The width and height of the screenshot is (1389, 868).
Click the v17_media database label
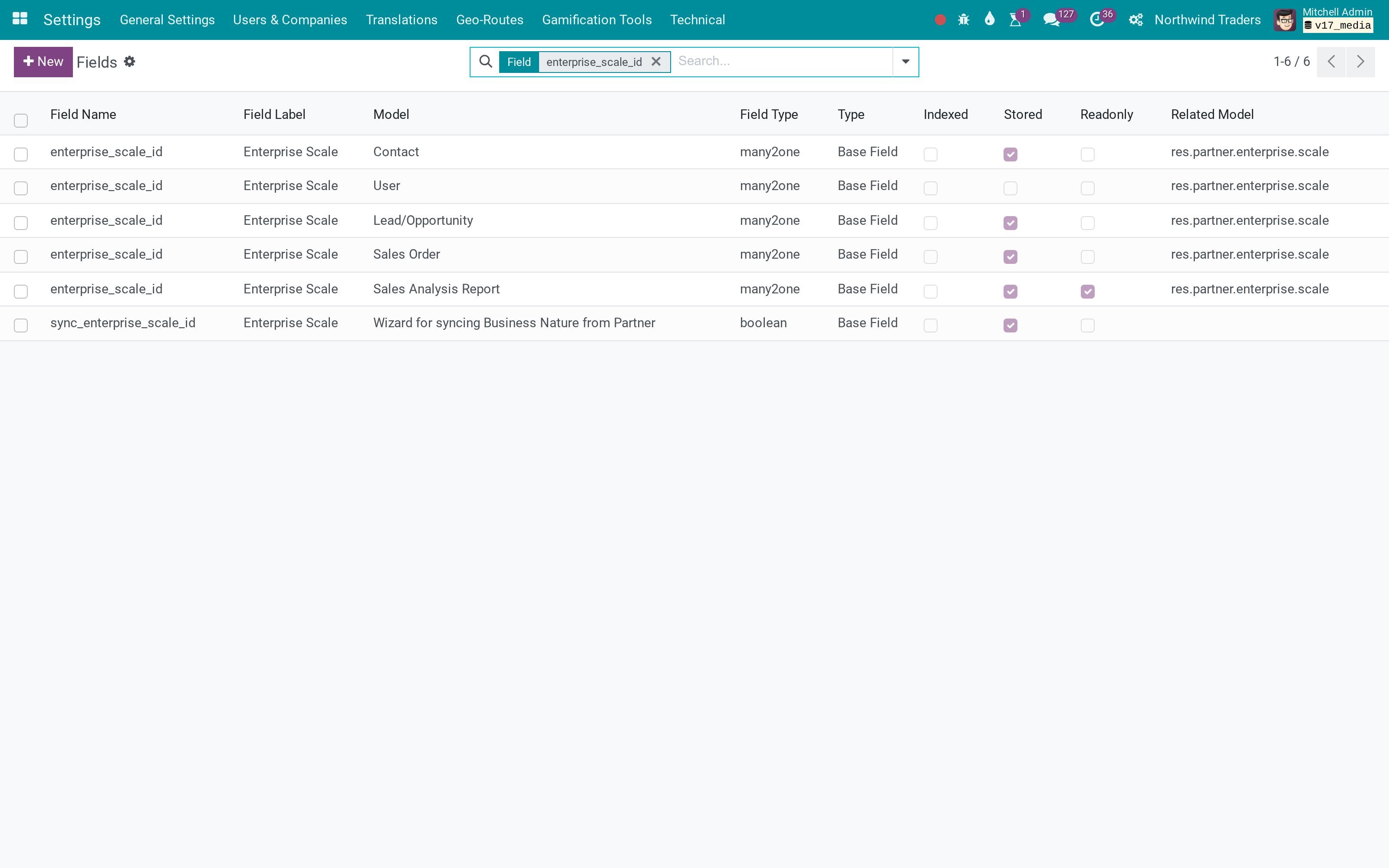point(1338,25)
